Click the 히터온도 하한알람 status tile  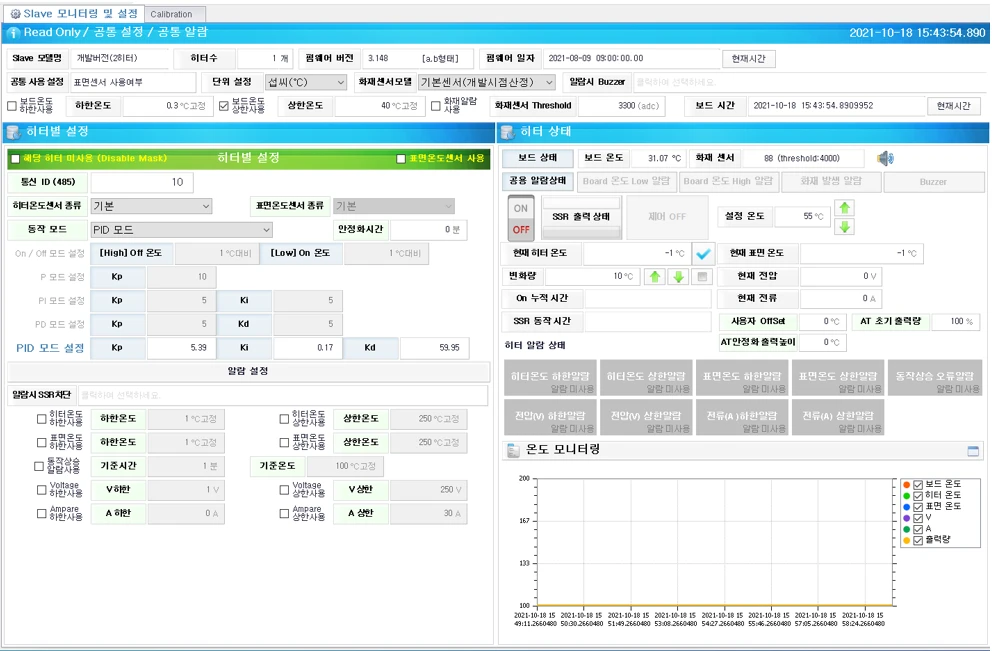550,378
